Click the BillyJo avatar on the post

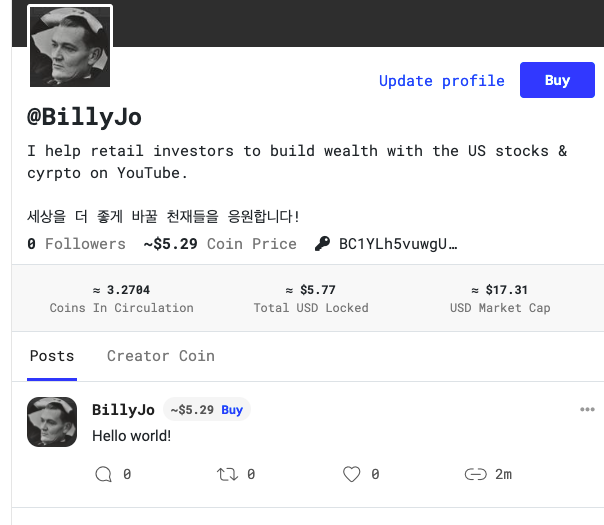coord(52,422)
